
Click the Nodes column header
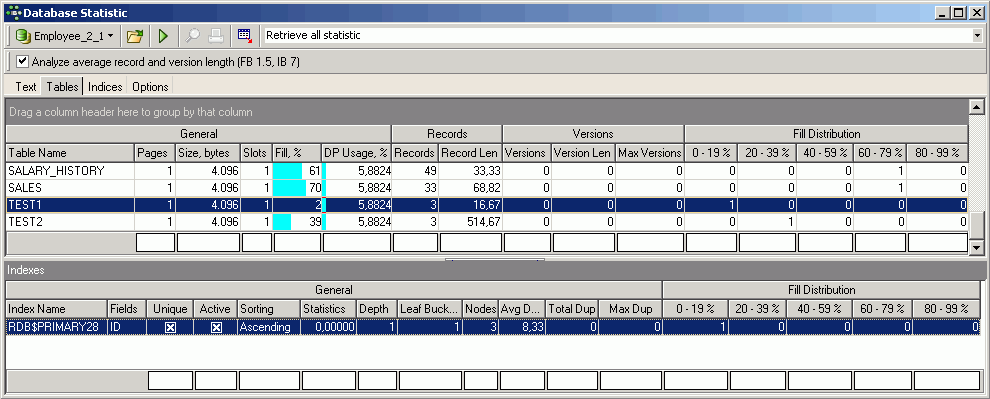[x=480, y=309]
